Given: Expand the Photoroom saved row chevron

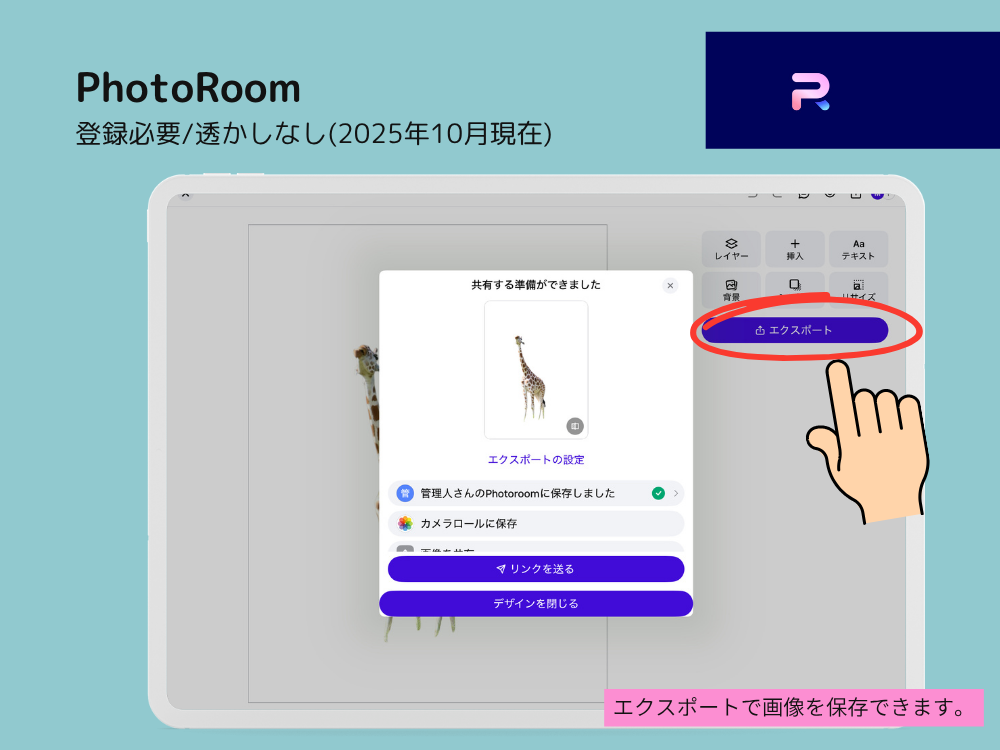Looking at the screenshot, I should (x=676, y=493).
